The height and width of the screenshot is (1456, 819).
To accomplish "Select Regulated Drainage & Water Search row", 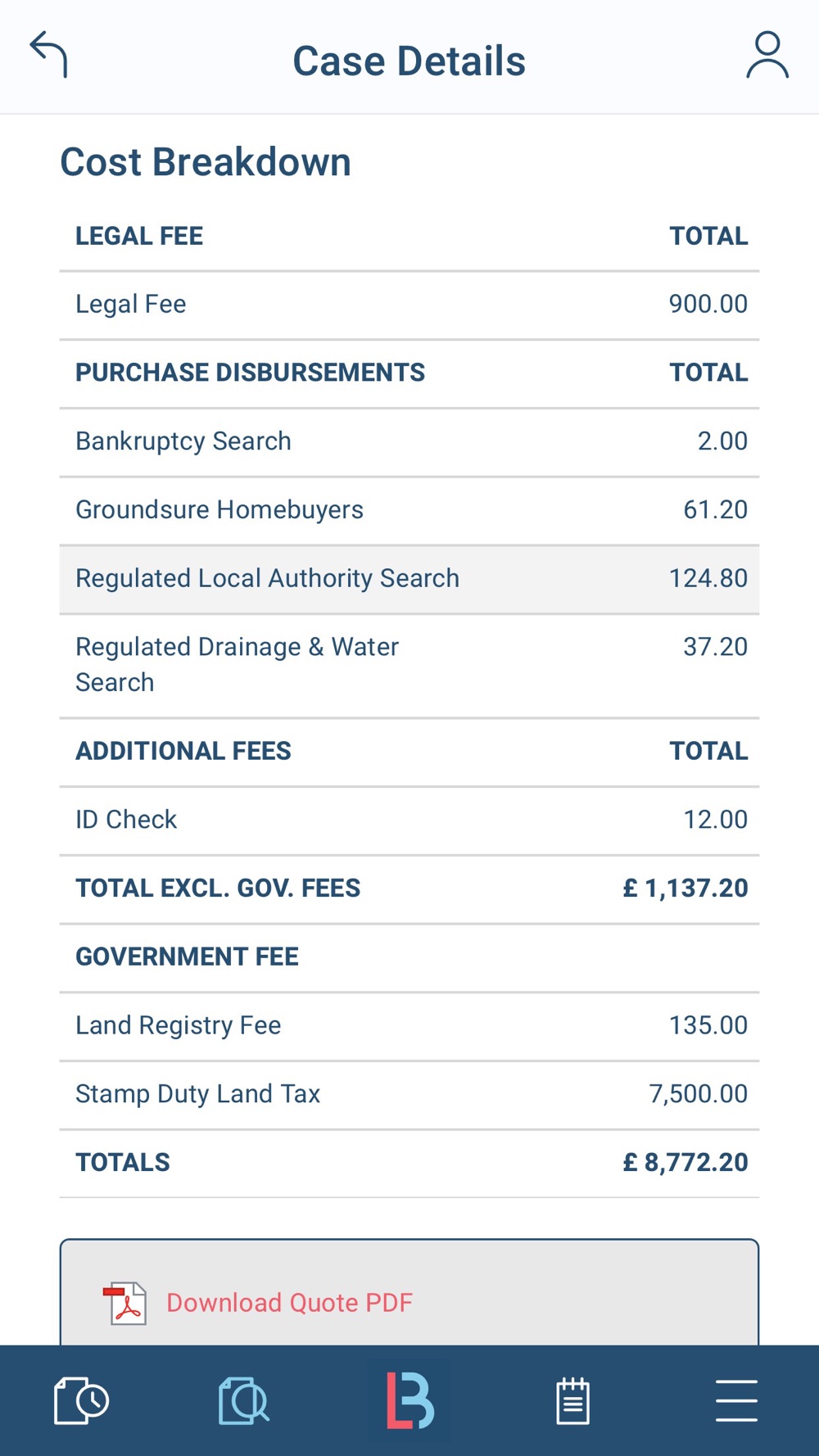I will click(x=409, y=665).
